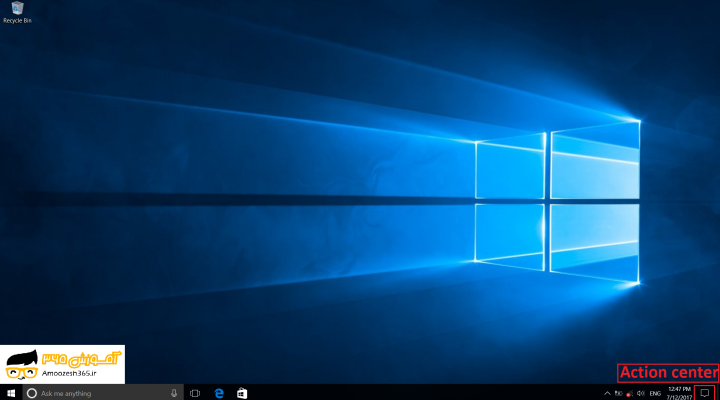Click the battery status tray icon
Image resolution: width=720 pixels, height=400 pixels.
[x=619, y=394]
